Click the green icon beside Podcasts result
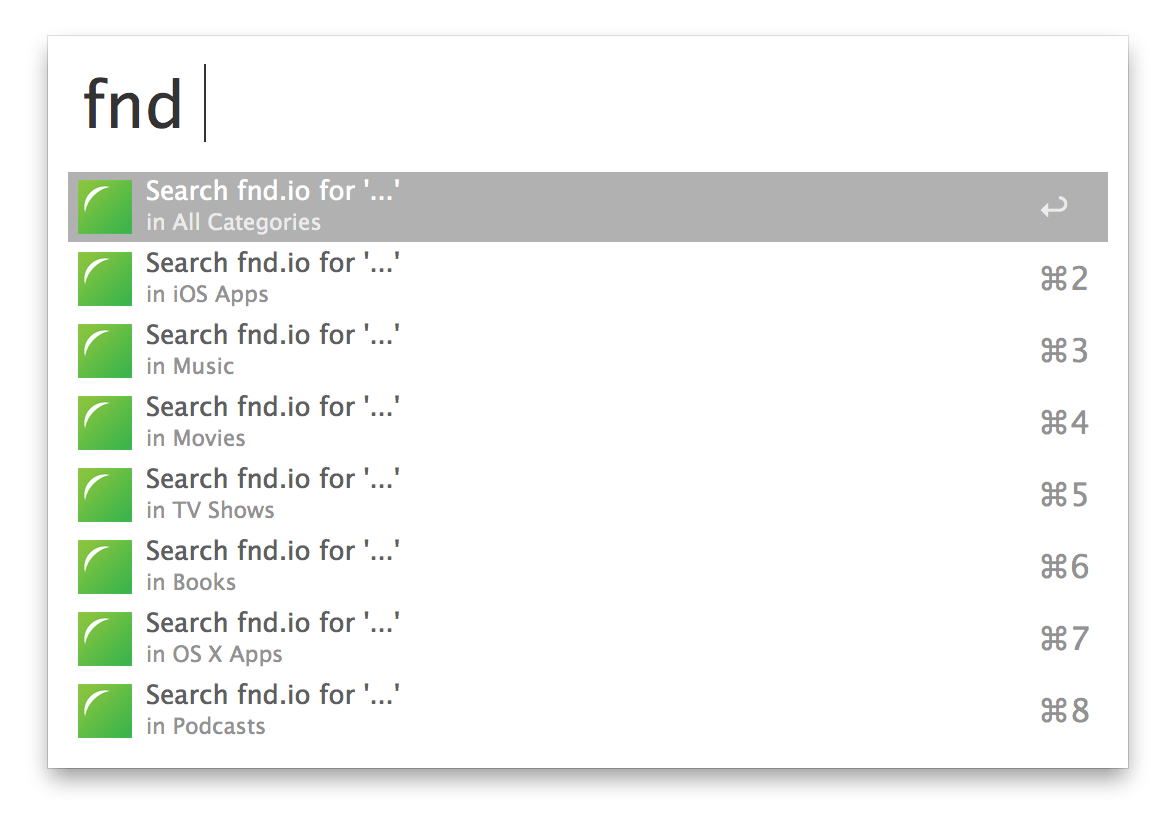1176x828 pixels. click(x=105, y=711)
